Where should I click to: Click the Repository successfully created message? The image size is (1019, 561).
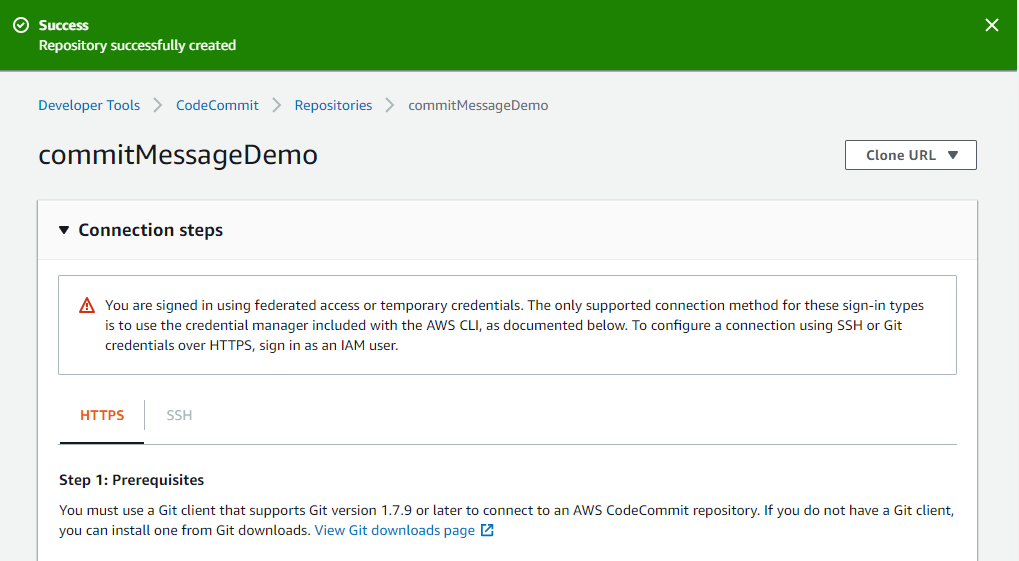click(137, 45)
